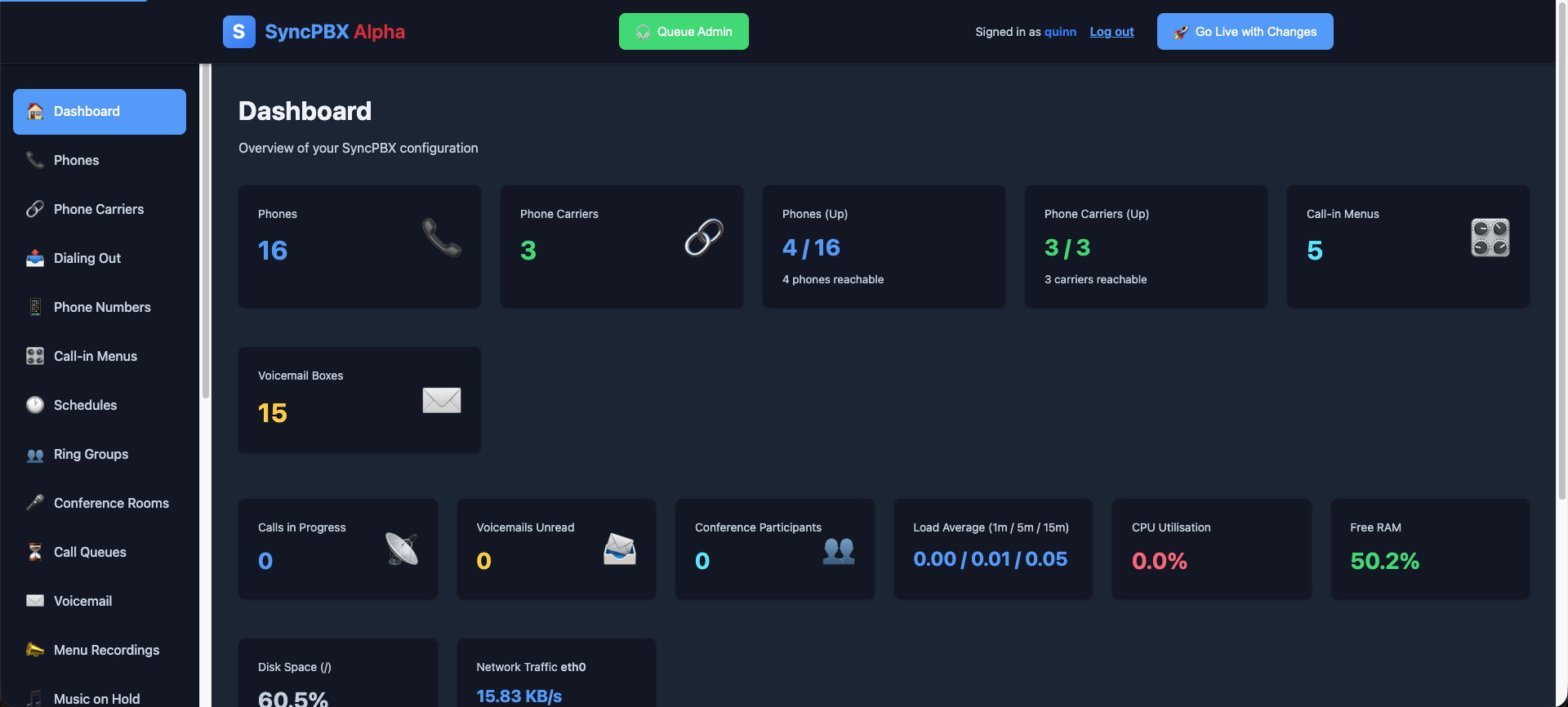Click the Network Traffic 15.83 KB/s value
Viewport: 1568px width, 707px height.
(519, 696)
